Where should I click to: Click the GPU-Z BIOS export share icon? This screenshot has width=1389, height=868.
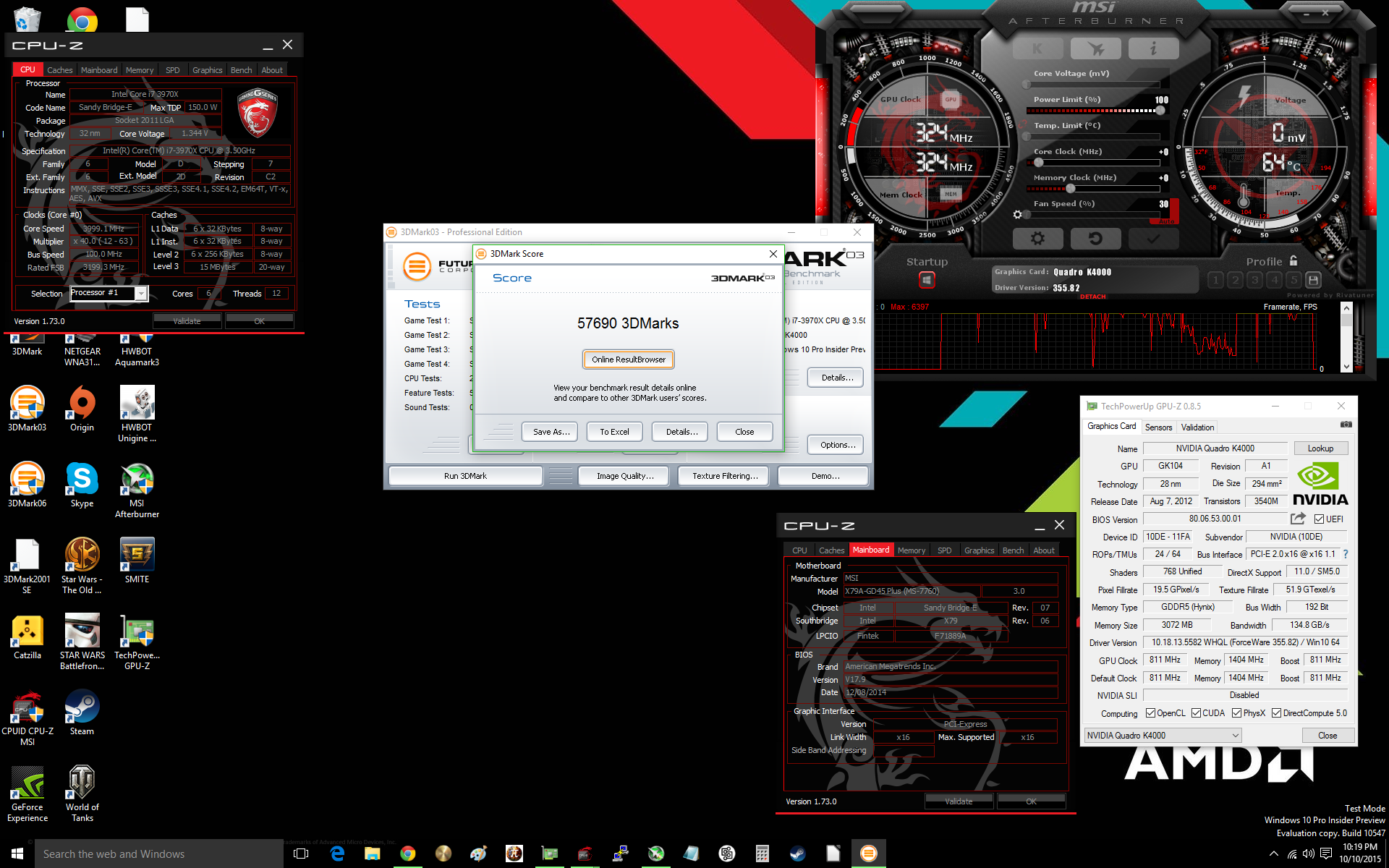pyautogui.click(x=1298, y=519)
